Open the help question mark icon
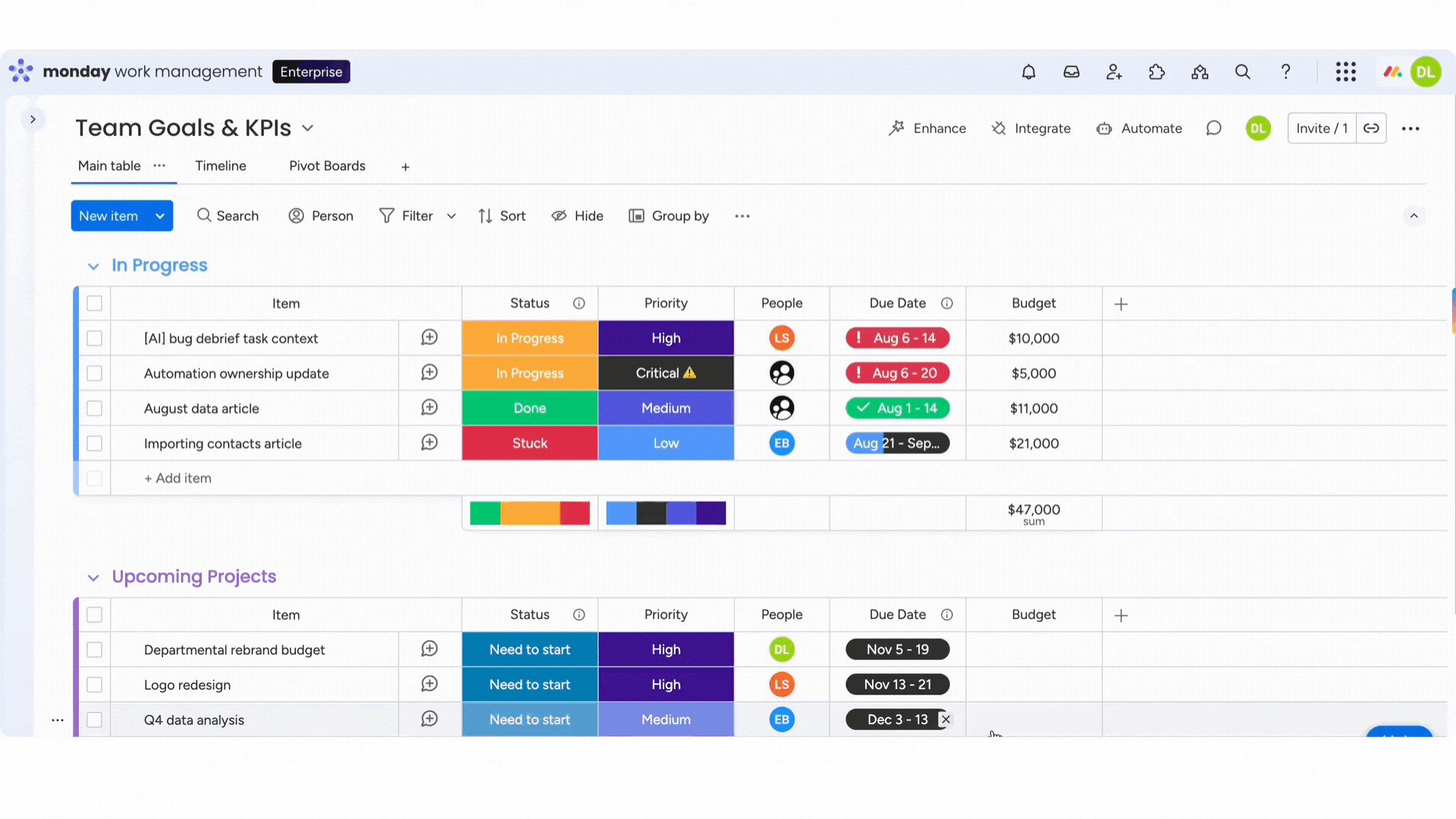The height and width of the screenshot is (819, 1456). 1285,71
